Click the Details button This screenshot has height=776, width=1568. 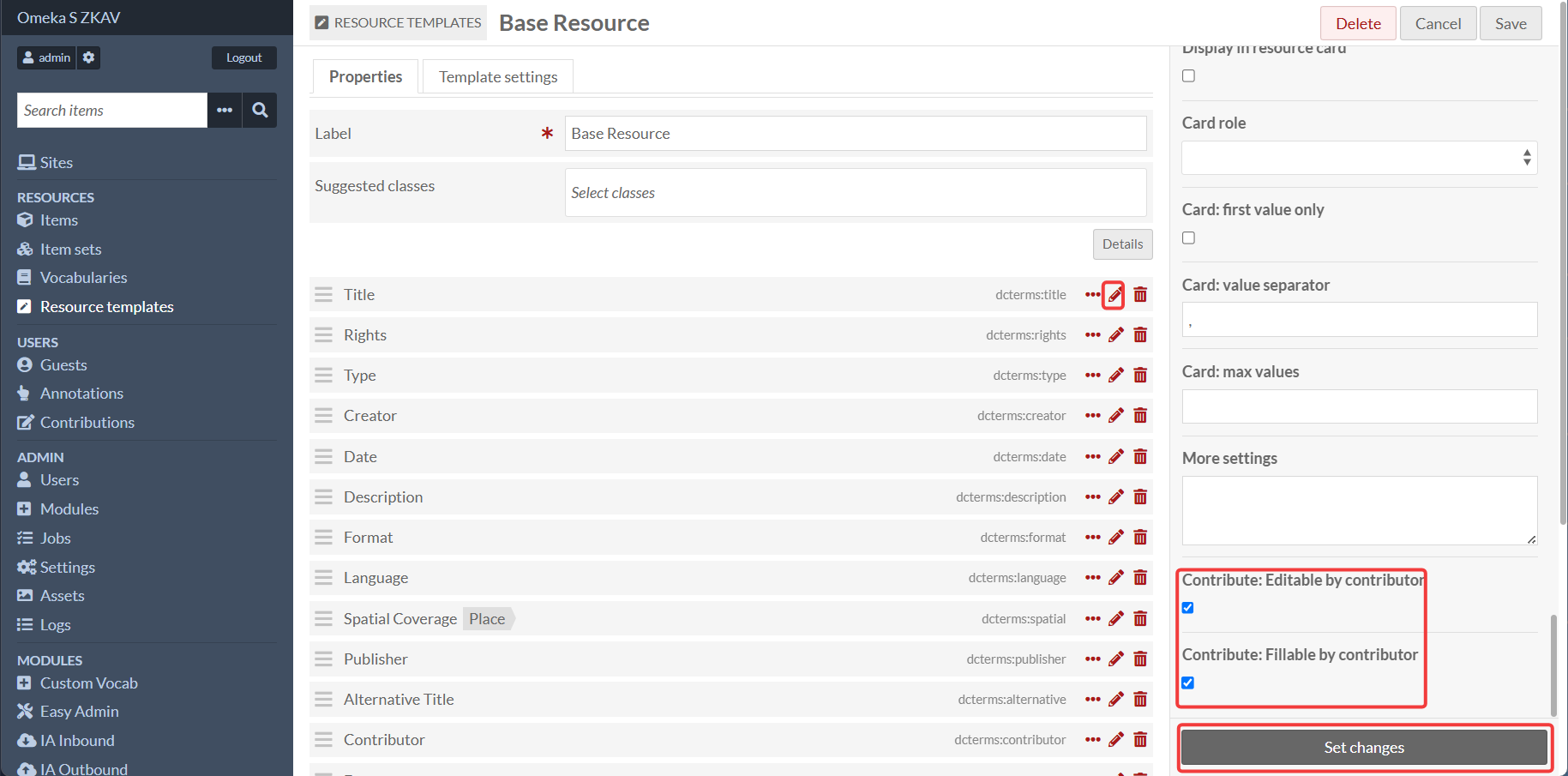pos(1122,244)
